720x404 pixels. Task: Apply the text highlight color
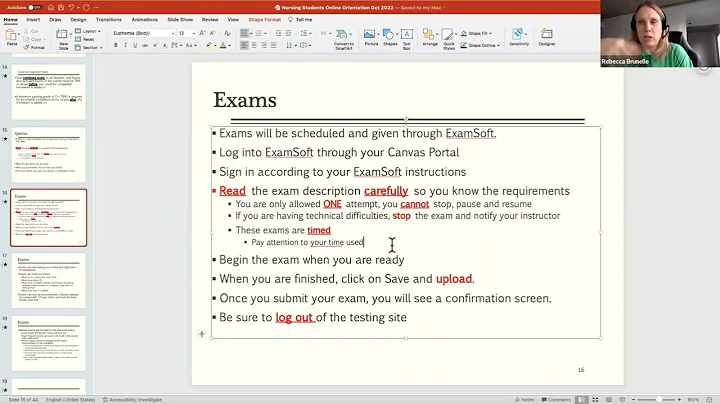pyautogui.click(x=209, y=45)
